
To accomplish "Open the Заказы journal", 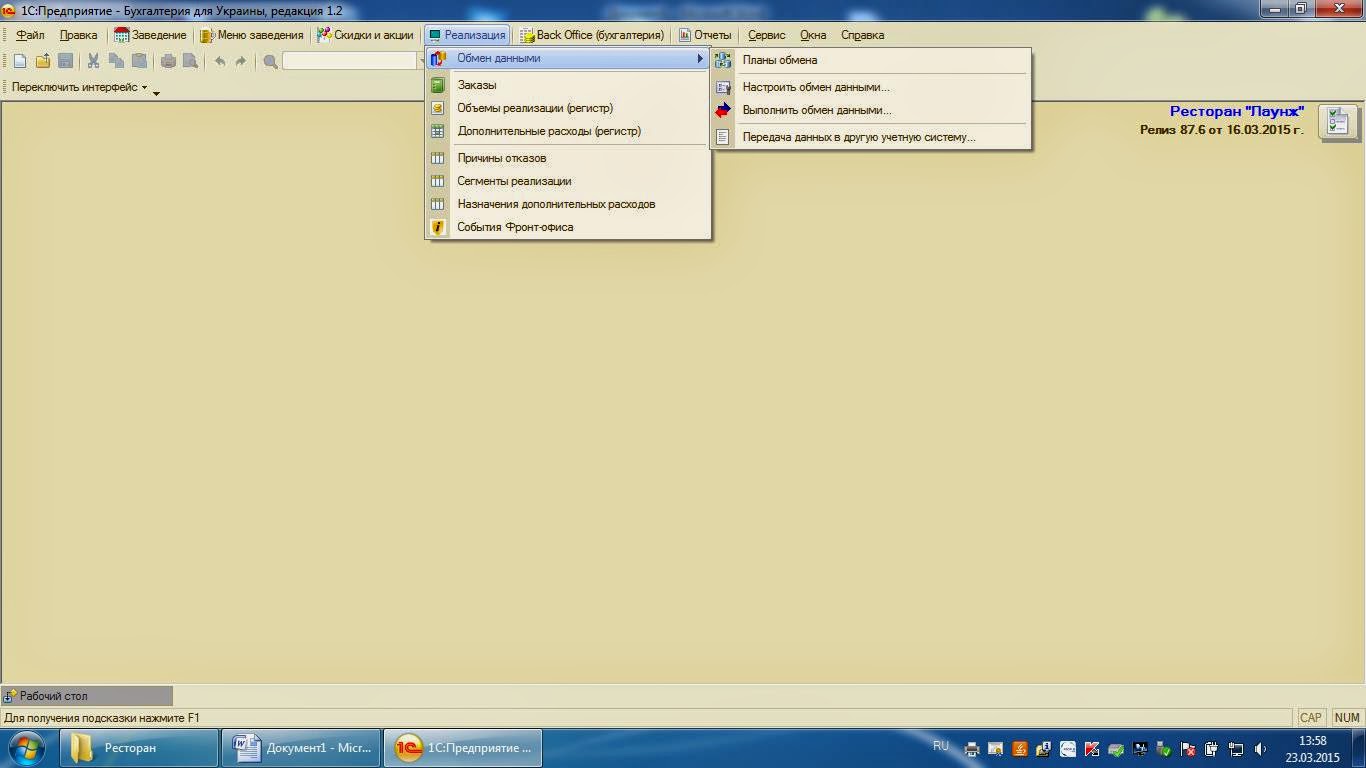I will (568, 85).
